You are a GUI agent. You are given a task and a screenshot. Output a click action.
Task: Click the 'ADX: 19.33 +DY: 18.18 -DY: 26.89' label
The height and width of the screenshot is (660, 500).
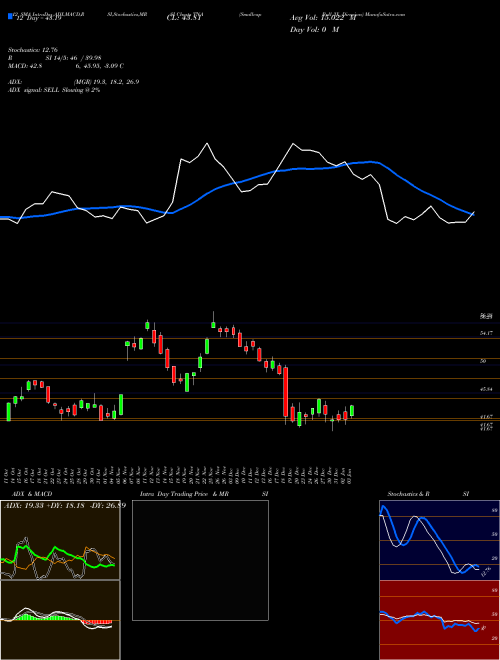[x=65, y=505]
